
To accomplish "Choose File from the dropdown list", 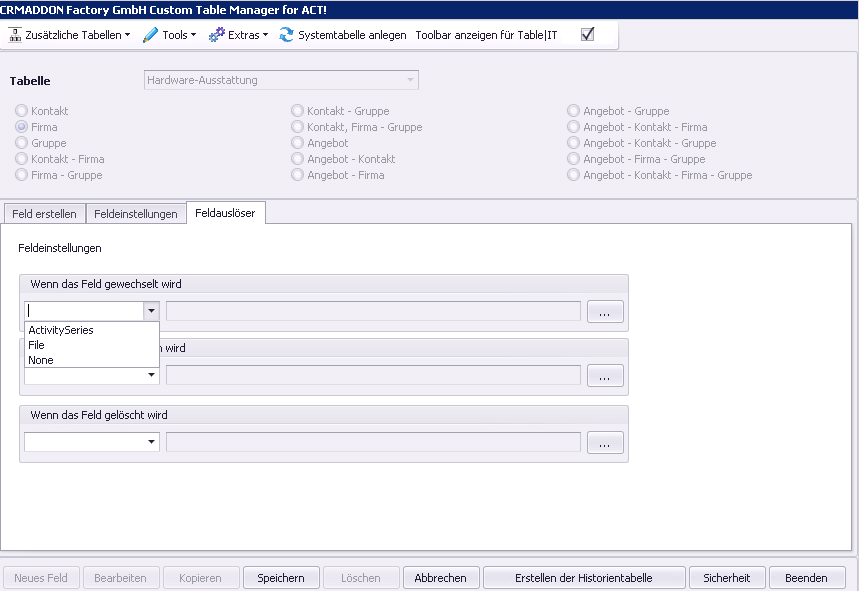I will (x=92, y=345).
